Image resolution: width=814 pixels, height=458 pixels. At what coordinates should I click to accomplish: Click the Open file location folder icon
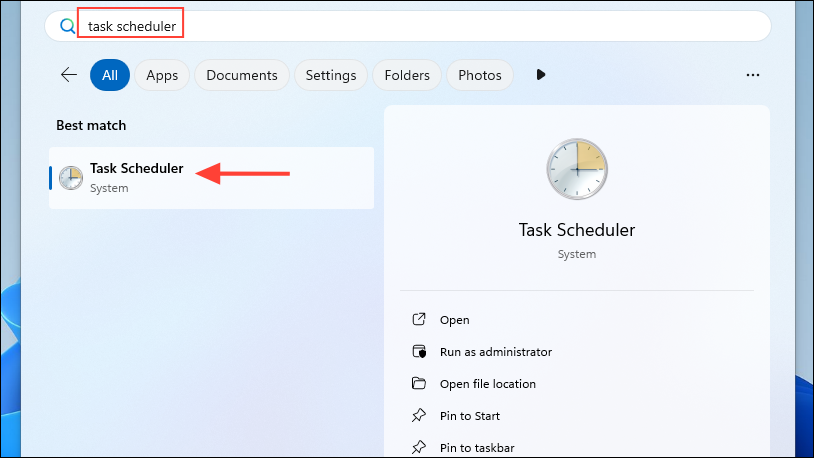tap(419, 383)
